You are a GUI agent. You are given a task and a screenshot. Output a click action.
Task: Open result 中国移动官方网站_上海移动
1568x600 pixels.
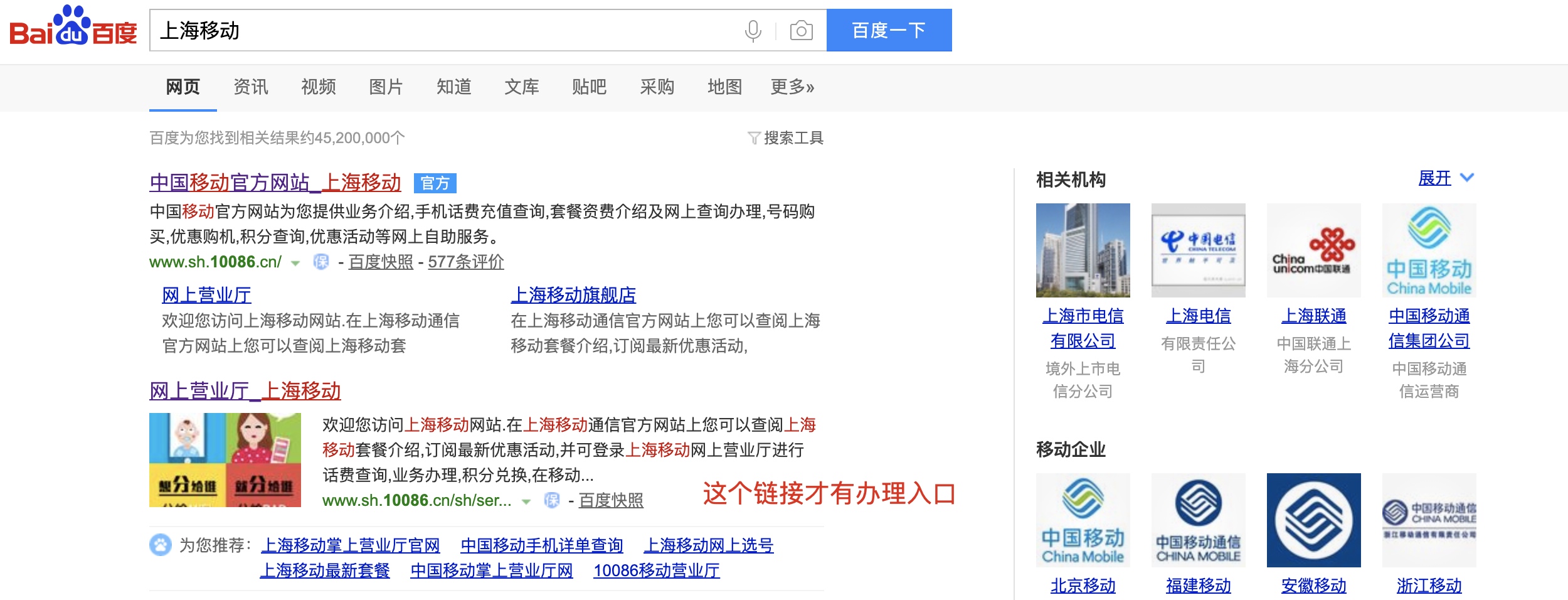click(275, 183)
